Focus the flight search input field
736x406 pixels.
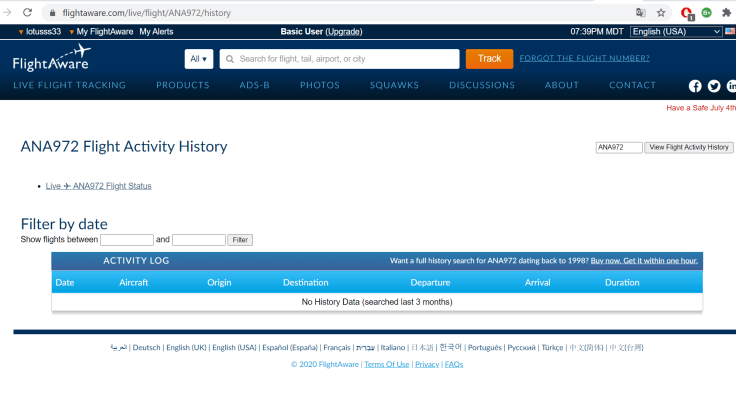pos(339,59)
